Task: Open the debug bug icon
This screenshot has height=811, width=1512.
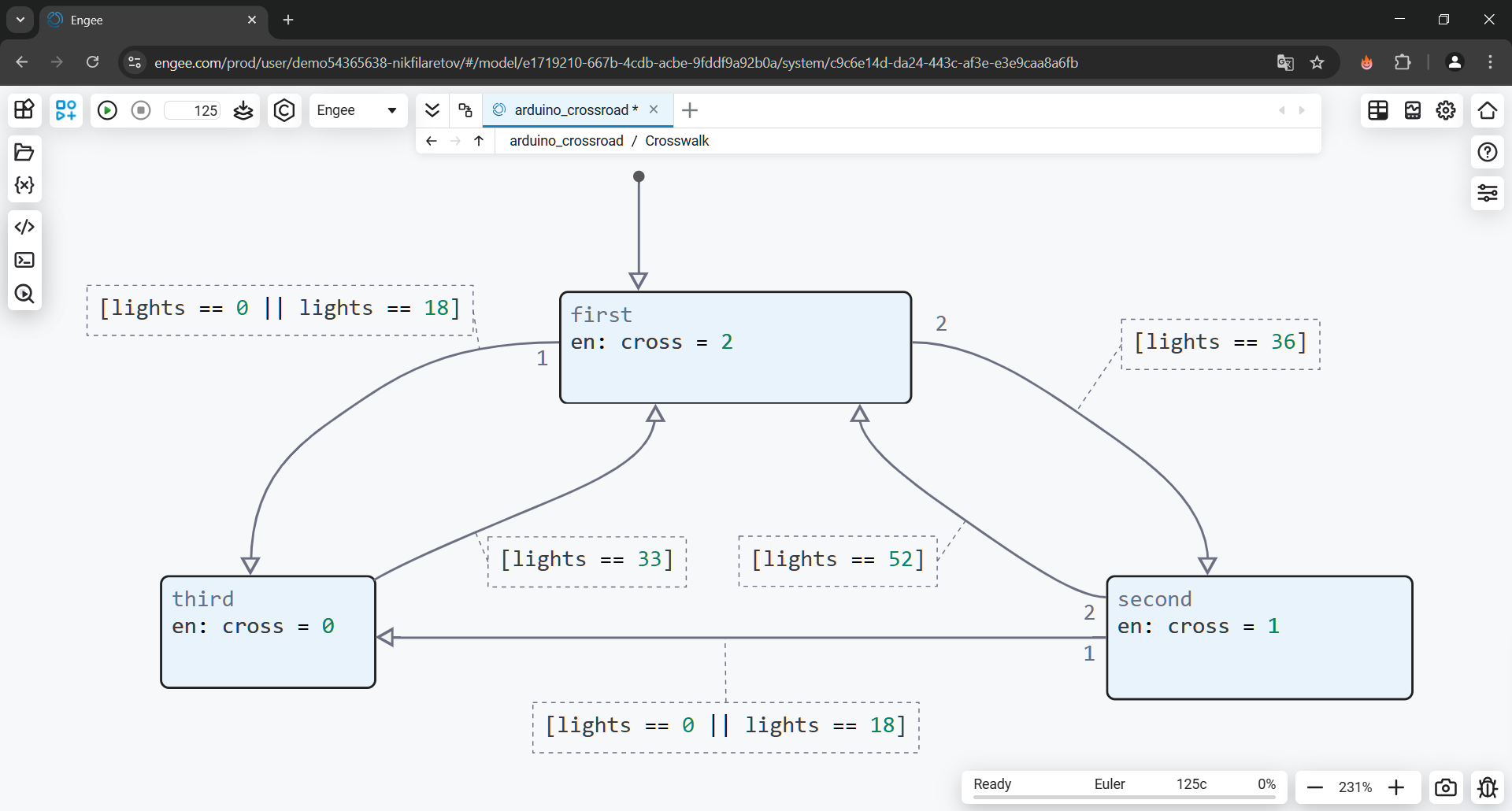Action: tap(1488, 787)
